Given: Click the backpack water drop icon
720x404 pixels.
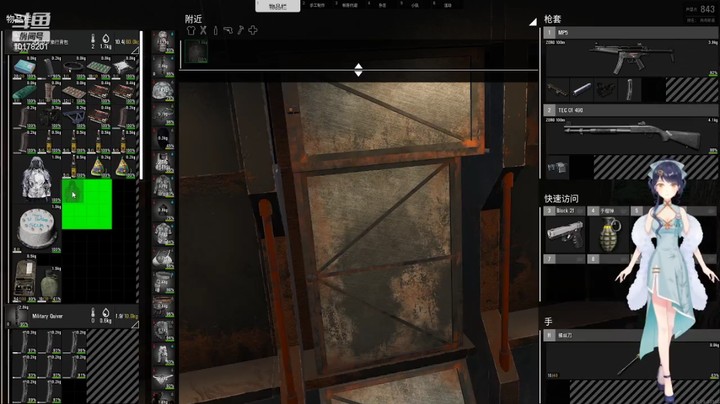Looking at the screenshot, I should (x=106, y=38).
